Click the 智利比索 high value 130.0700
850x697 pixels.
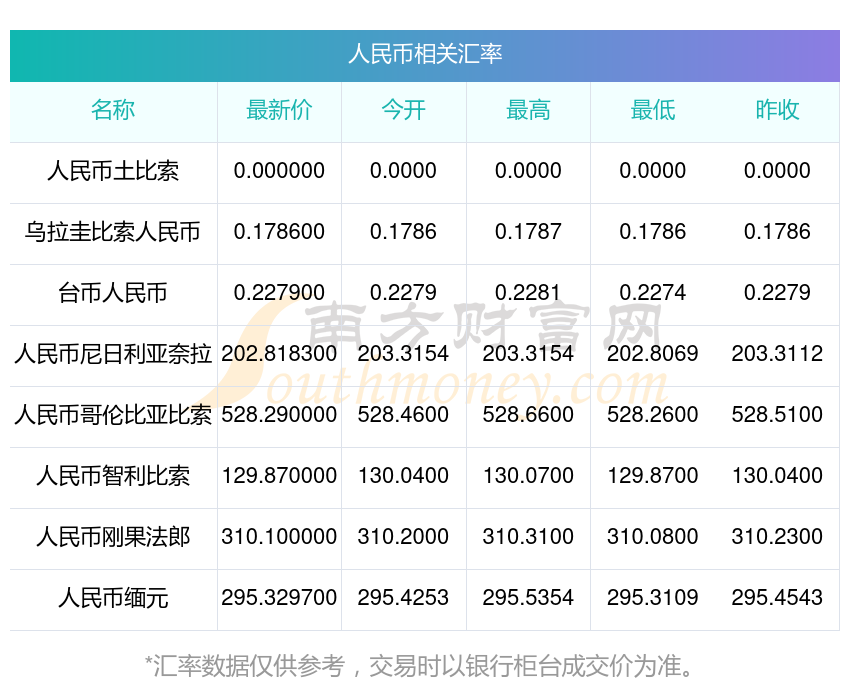pos(528,476)
